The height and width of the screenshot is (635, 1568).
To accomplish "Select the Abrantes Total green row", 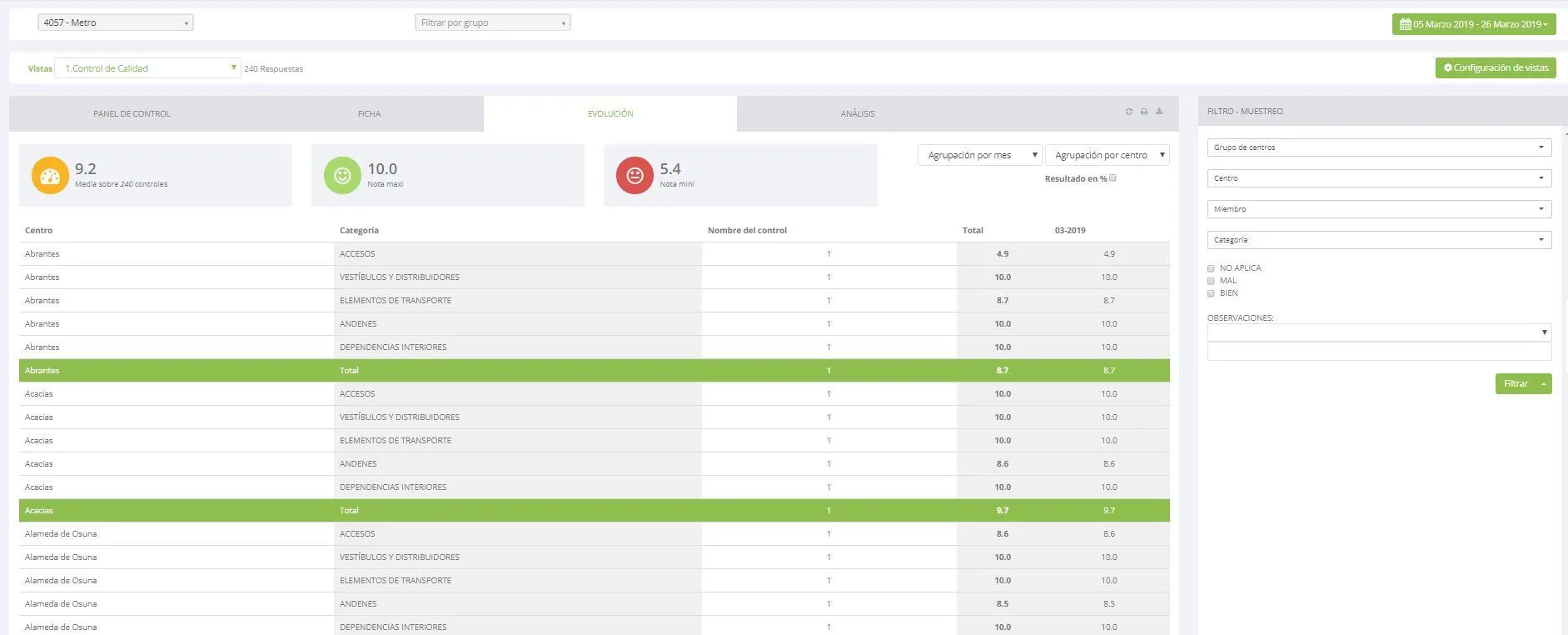I will click(x=595, y=370).
